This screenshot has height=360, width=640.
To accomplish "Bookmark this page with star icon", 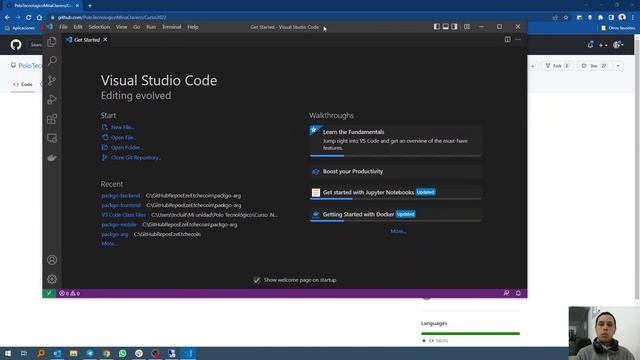I will pyautogui.click(x=566, y=18).
